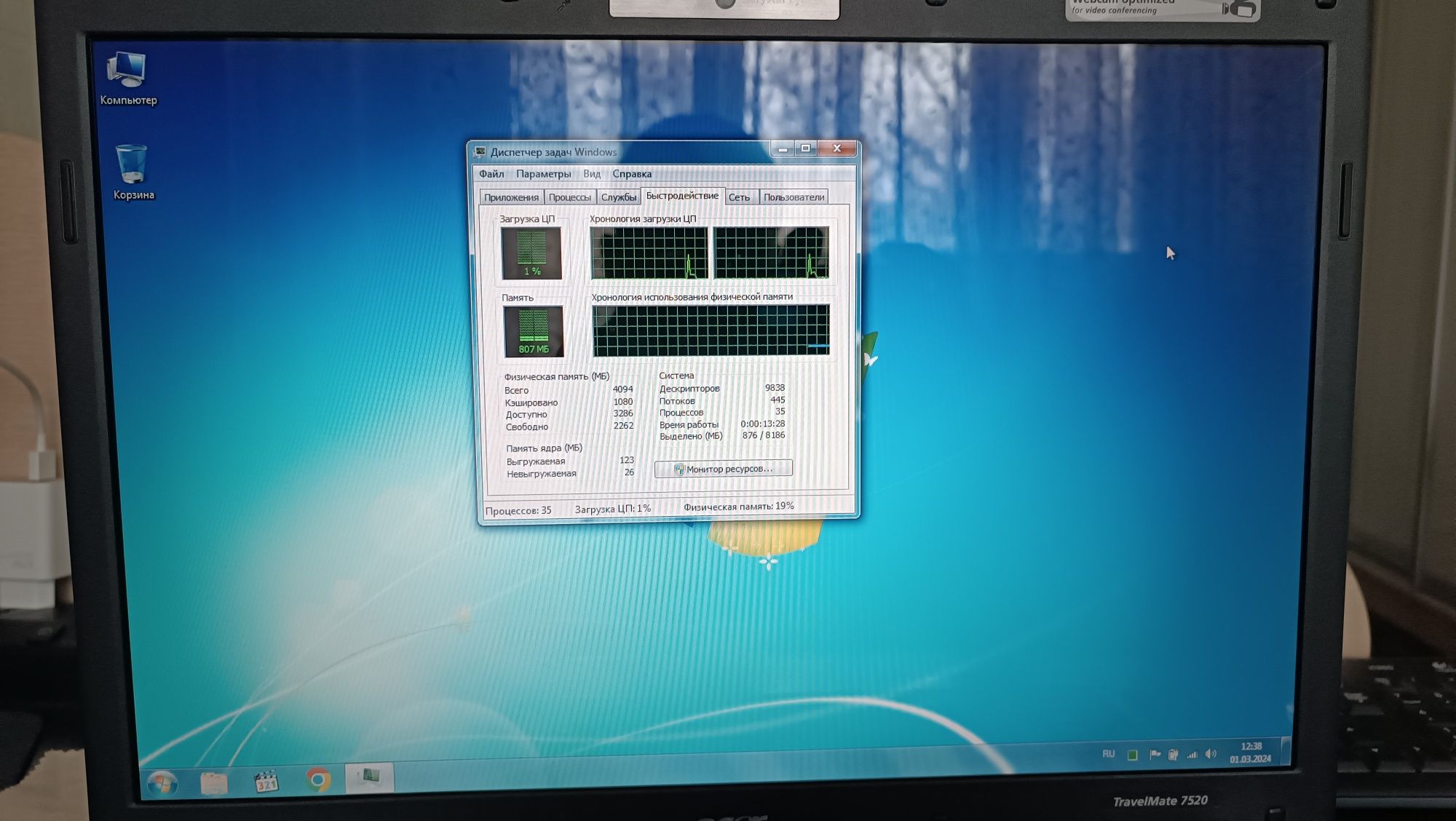Launch Windows Explorer from the taskbar

[214, 782]
